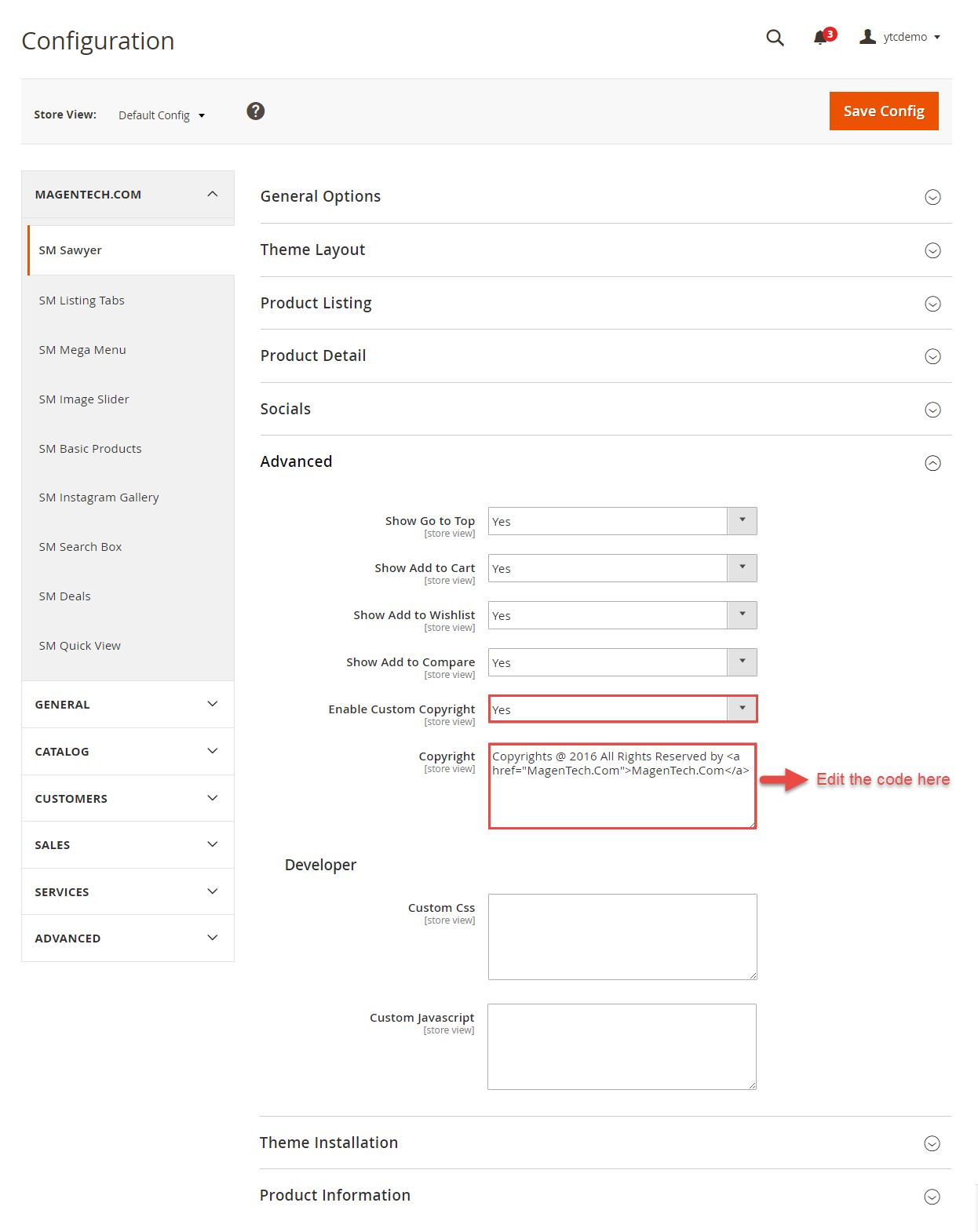Viewport: 978px width, 1232px height.
Task: Collapse the MAGENTECH.COM sidebar group
Action: tap(128, 195)
